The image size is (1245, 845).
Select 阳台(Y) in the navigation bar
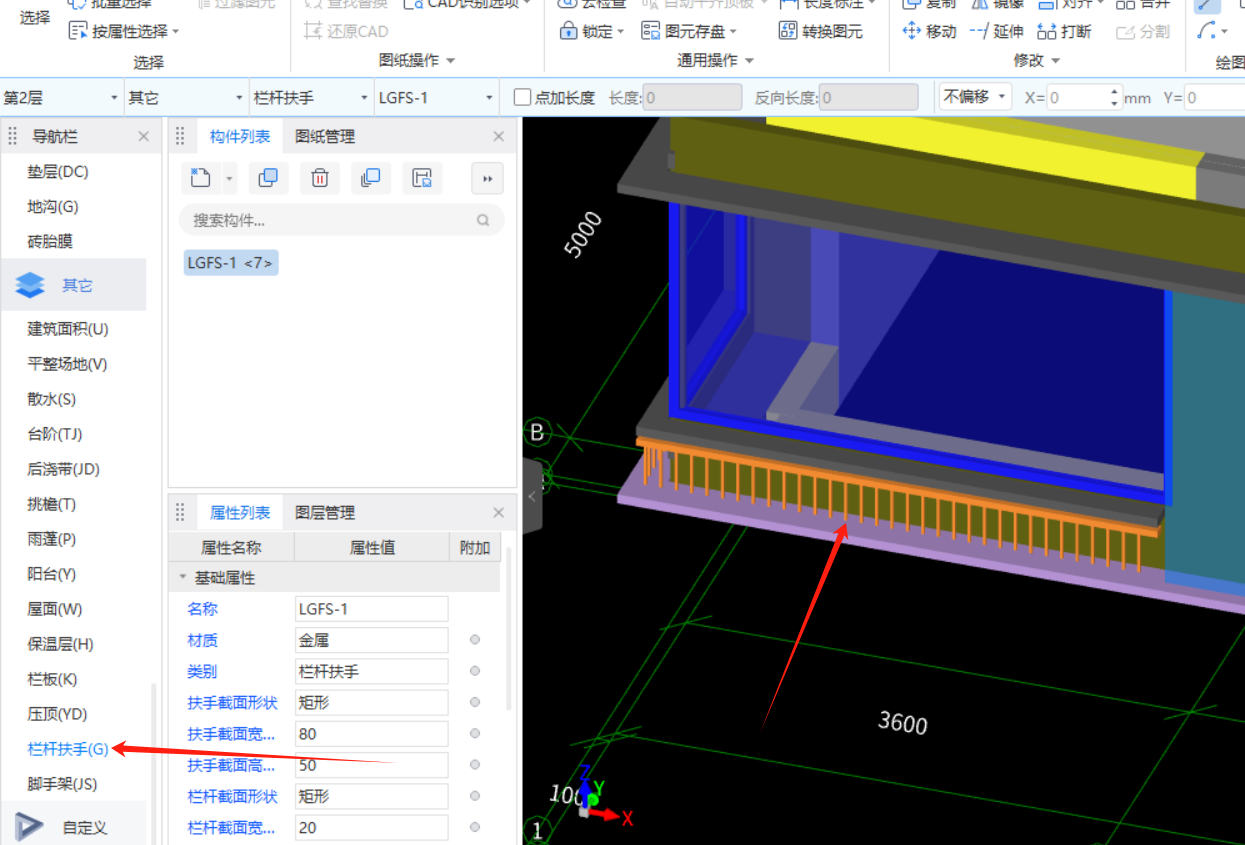tap(52, 574)
